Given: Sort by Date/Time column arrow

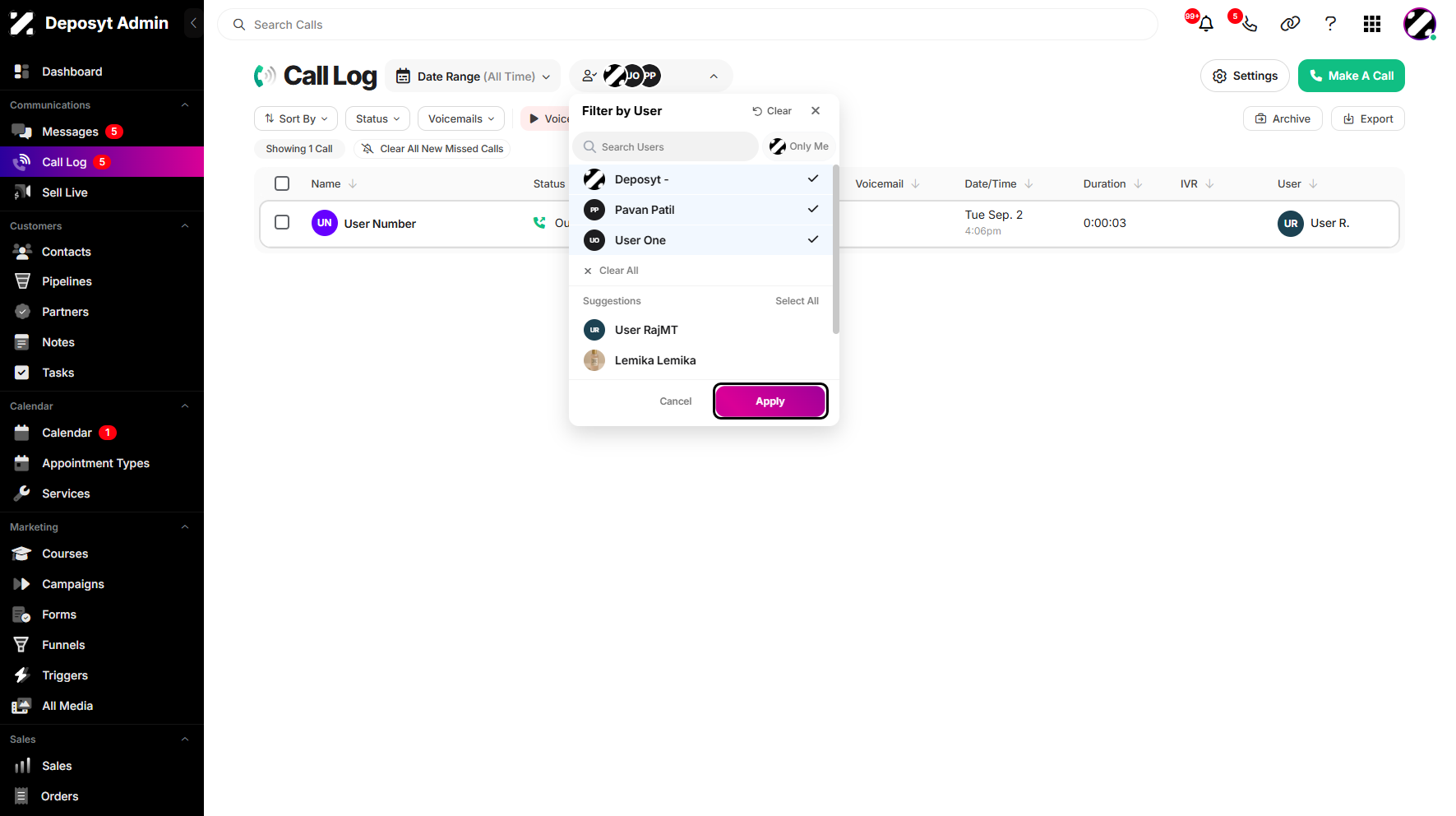Looking at the screenshot, I should (1028, 183).
